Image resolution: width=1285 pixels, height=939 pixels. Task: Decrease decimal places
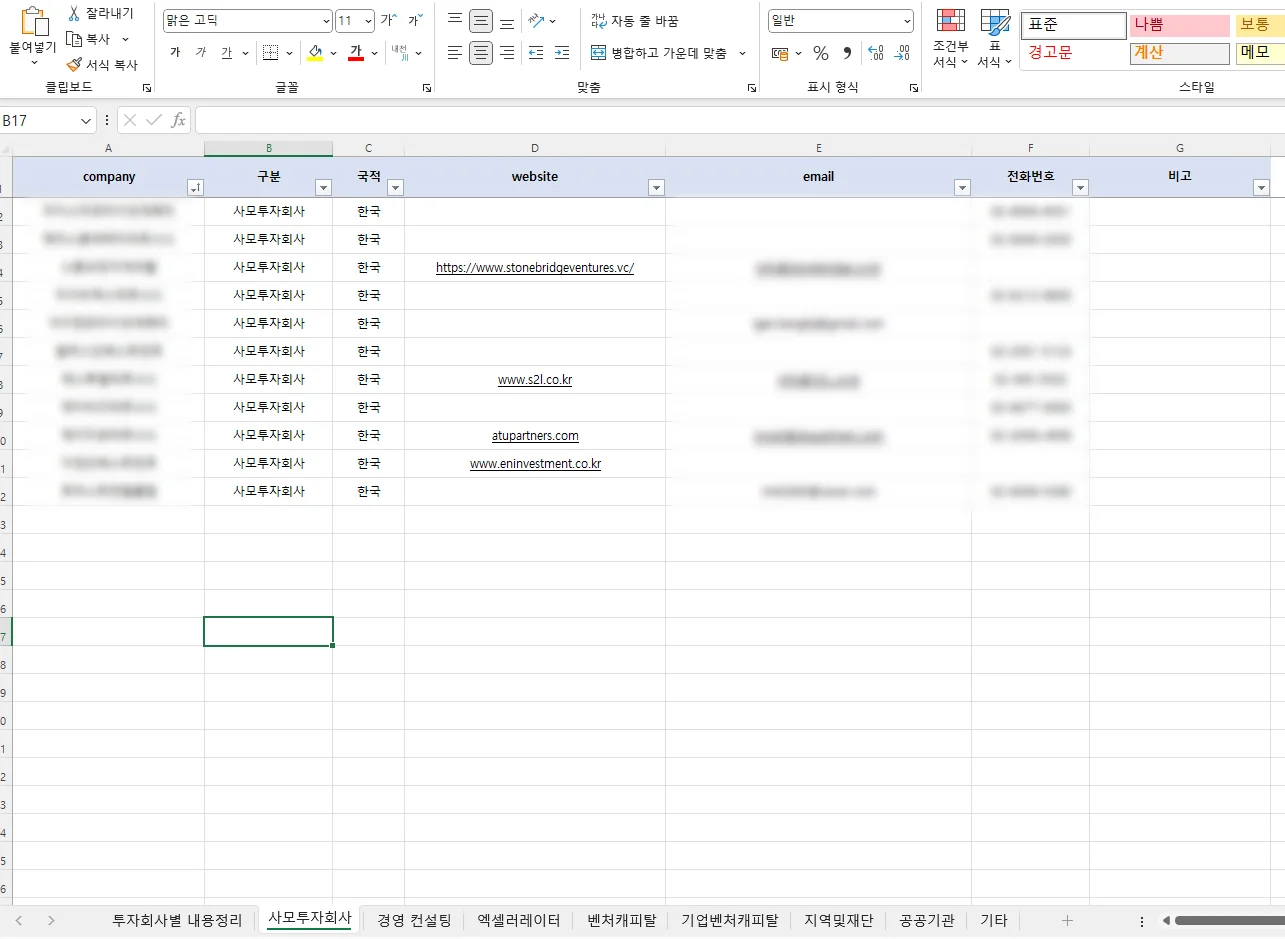coord(903,53)
